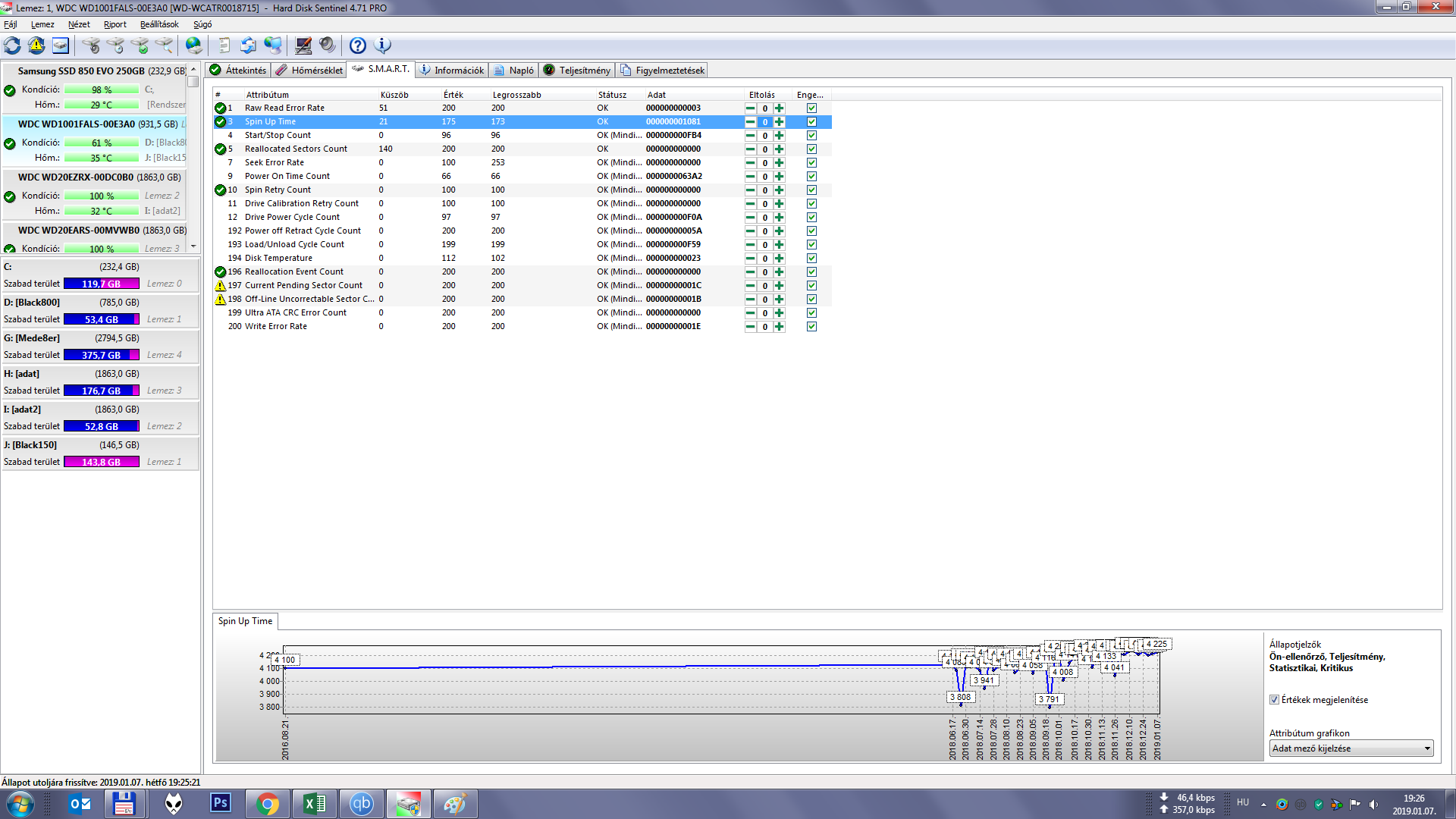Open Photoshop from the taskbar
Screen dimensions: 1456x819
tap(221, 804)
